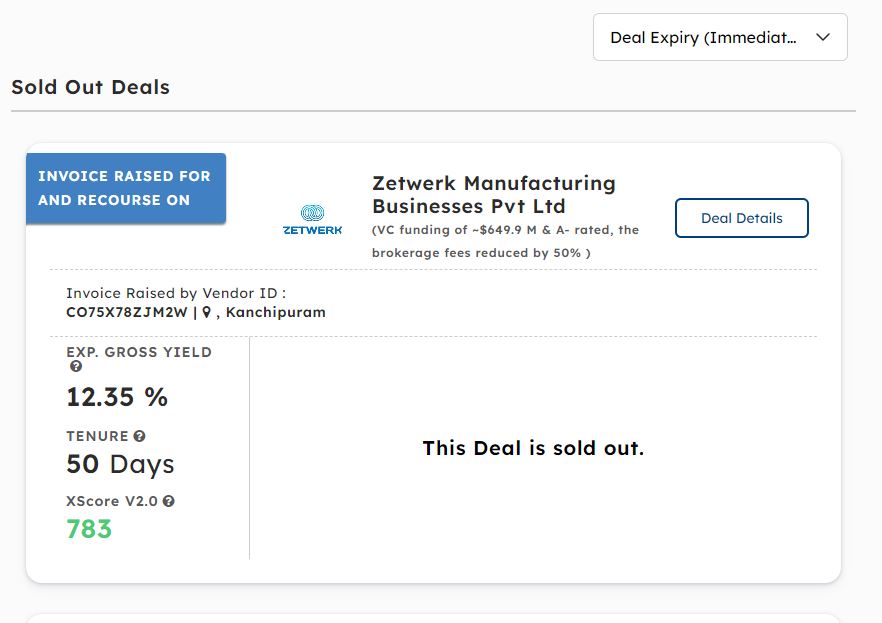Click the XScore V2.0 help icon
This screenshot has height=623, width=882.
[x=169, y=501]
